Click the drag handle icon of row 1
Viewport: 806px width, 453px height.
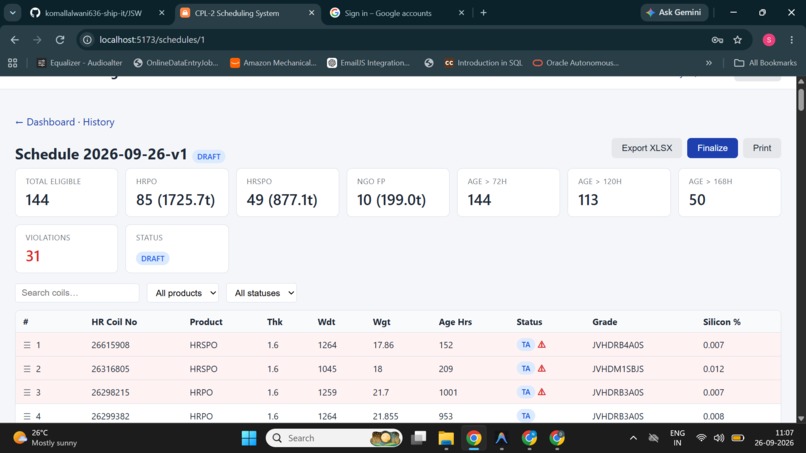tap(27, 345)
